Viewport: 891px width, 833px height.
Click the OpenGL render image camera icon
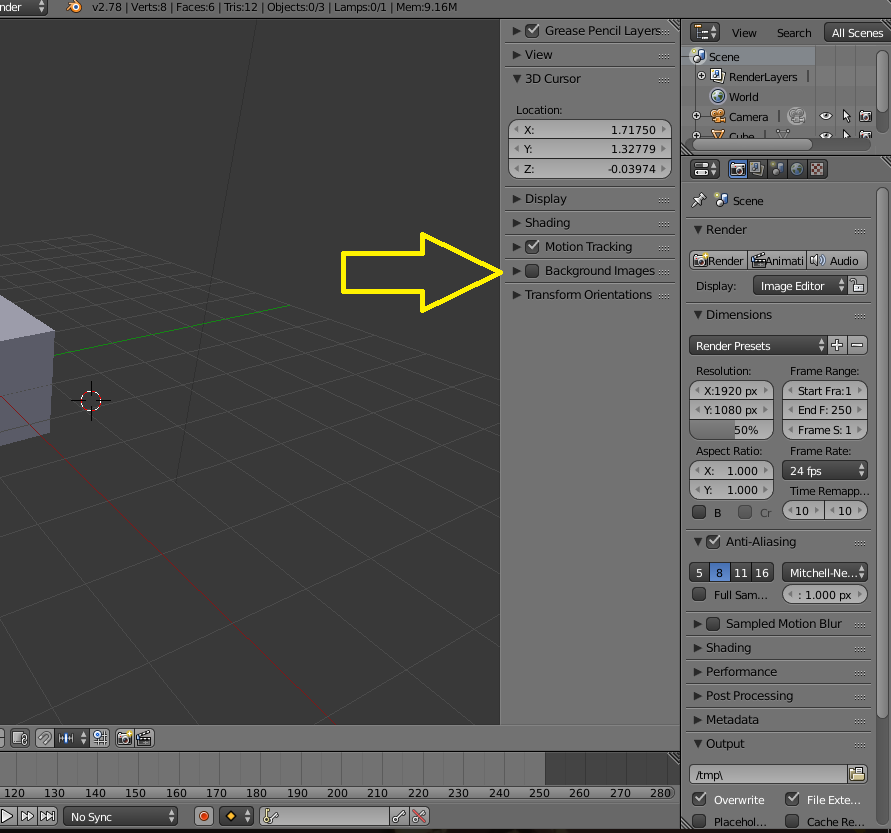click(124, 738)
